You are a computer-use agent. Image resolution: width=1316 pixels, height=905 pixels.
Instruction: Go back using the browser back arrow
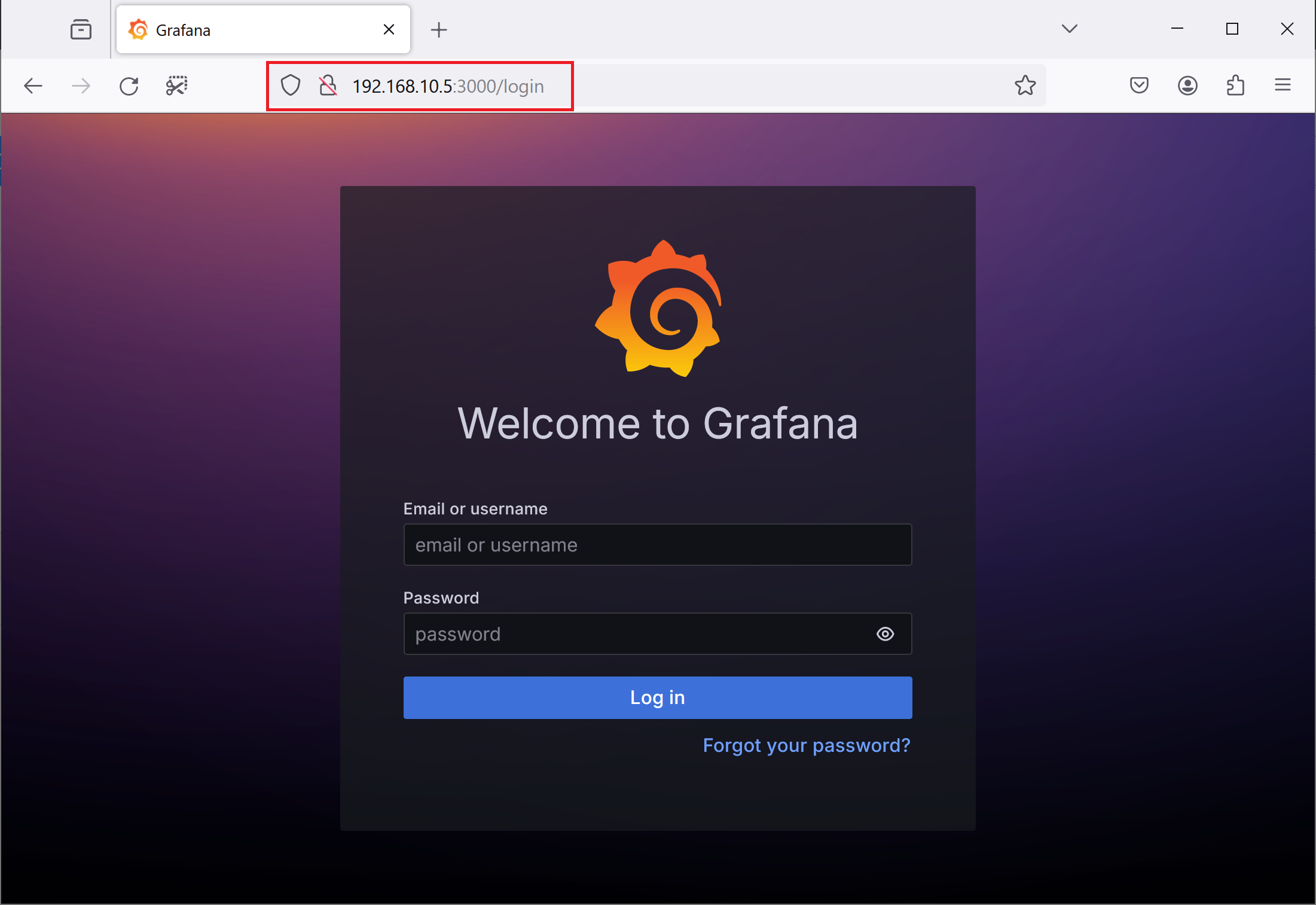coord(33,86)
